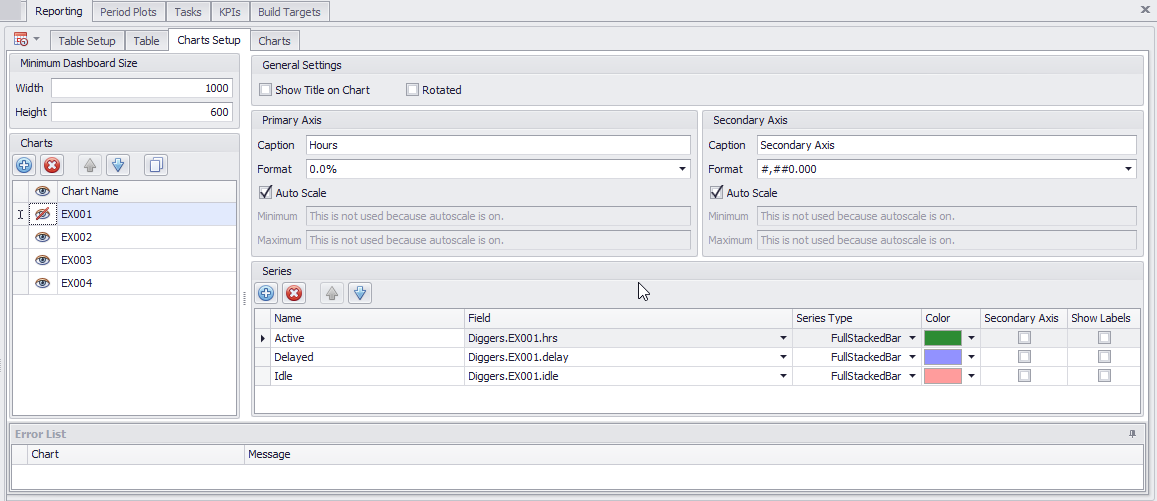Add a new chart to Charts list

point(24,165)
